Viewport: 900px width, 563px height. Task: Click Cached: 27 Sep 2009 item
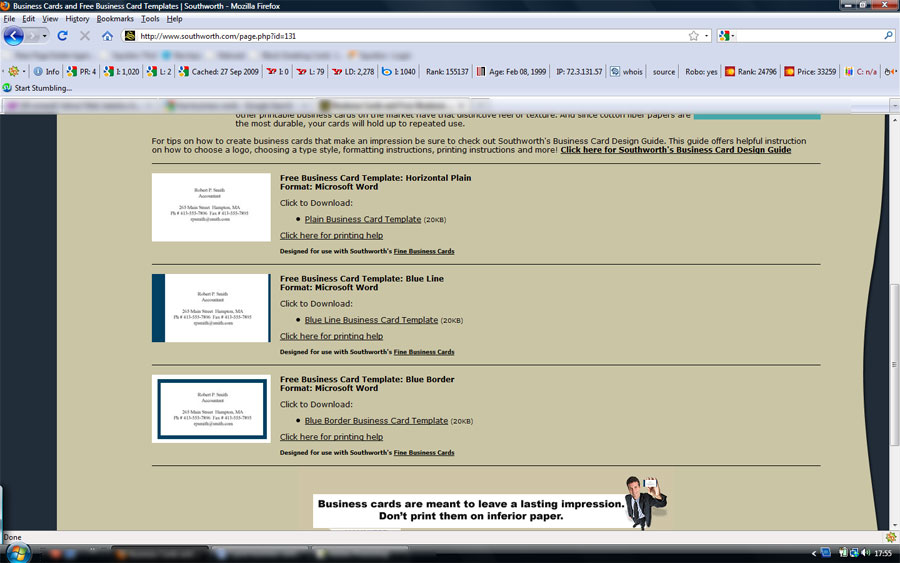219,72
